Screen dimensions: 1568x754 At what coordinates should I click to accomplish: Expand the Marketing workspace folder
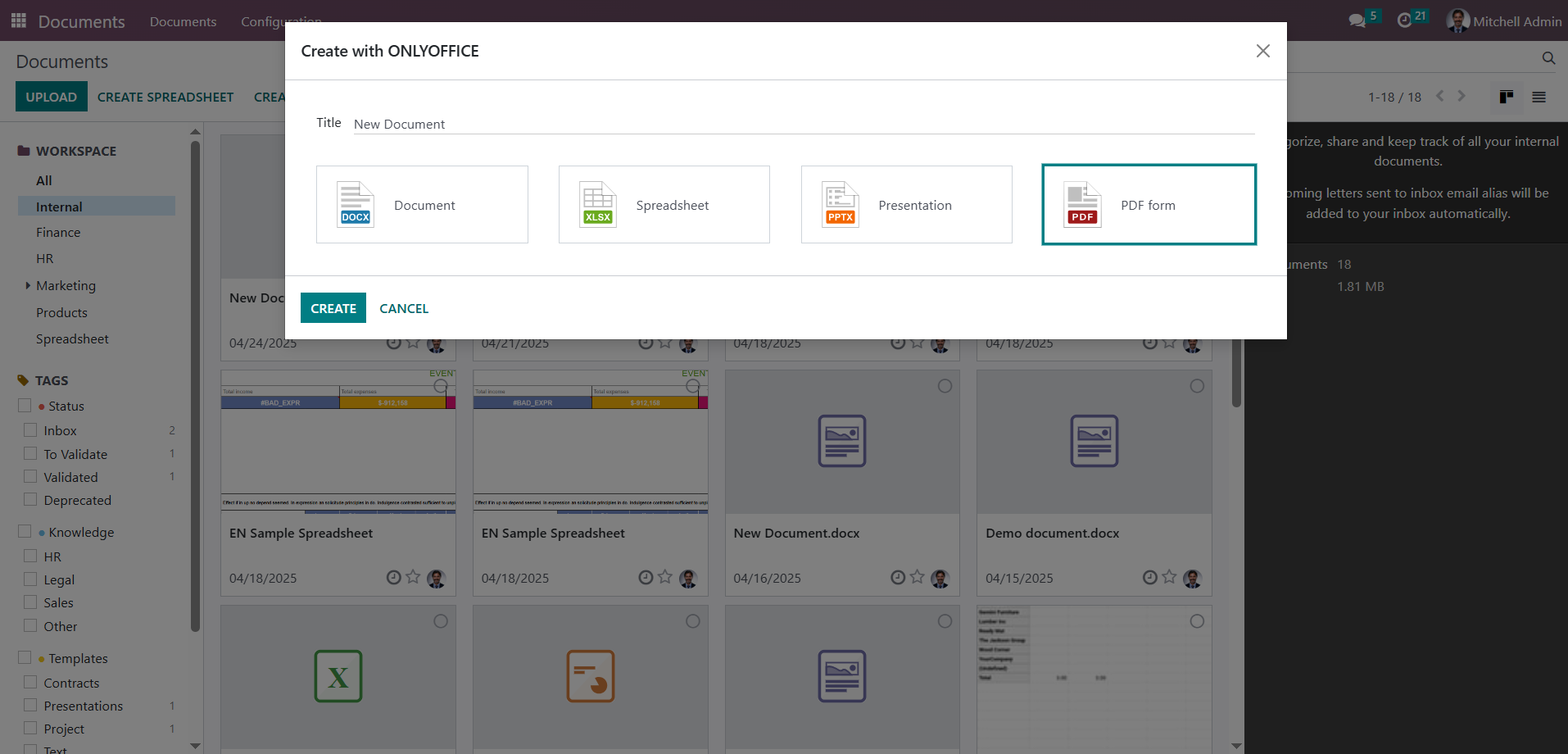tap(28, 285)
